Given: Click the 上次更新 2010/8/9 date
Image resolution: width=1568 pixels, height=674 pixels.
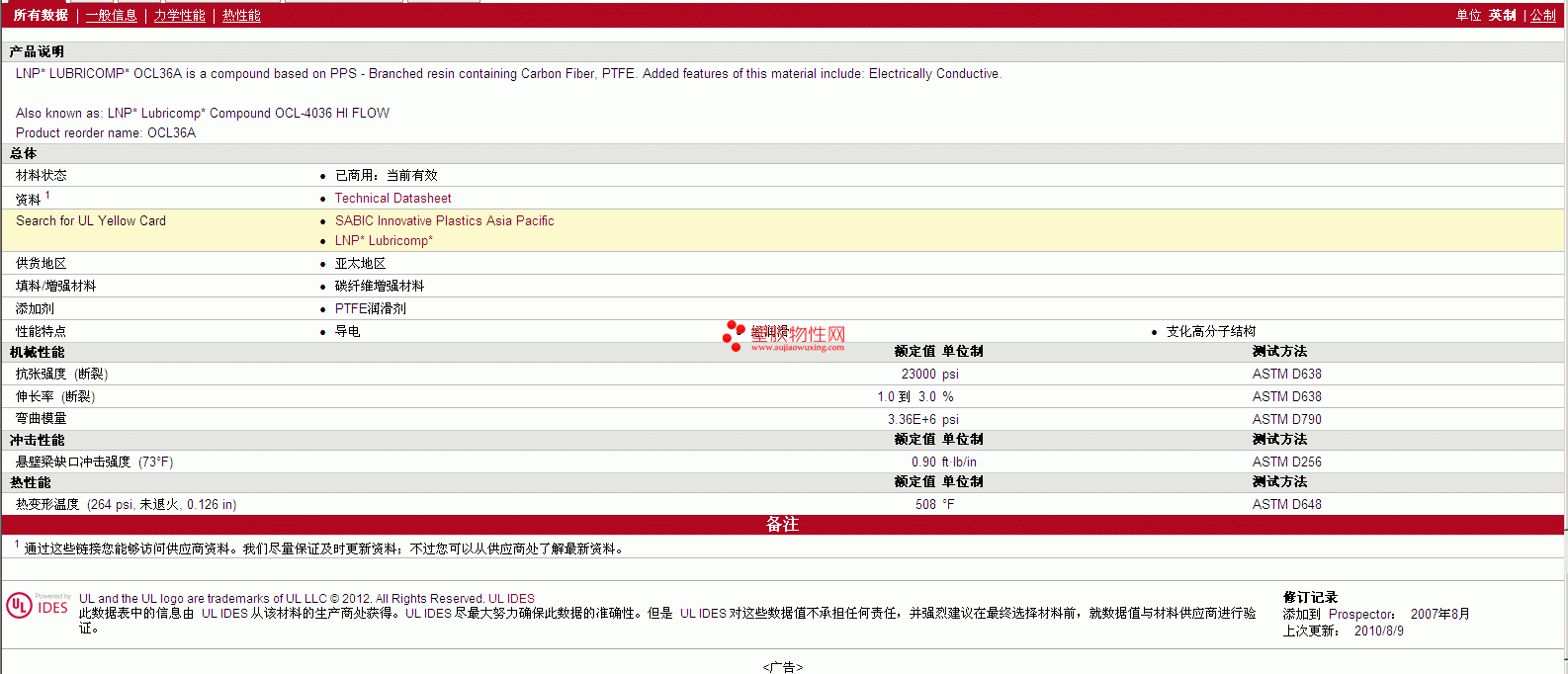Looking at the screenshot, I should tap(1343, 631).
